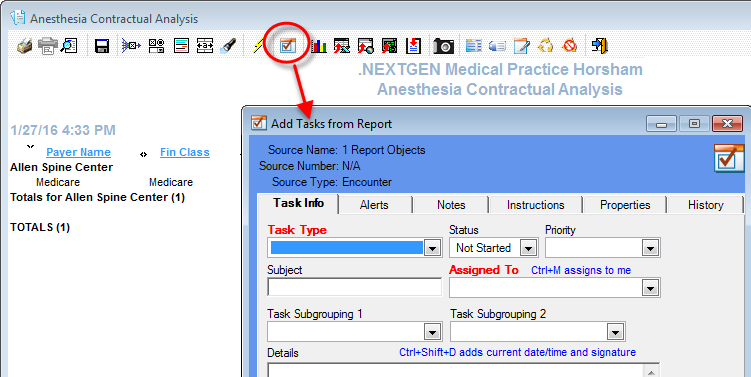Switch to the Instructions tab
The height and width of the screenshot is (377, 751).
535,205
